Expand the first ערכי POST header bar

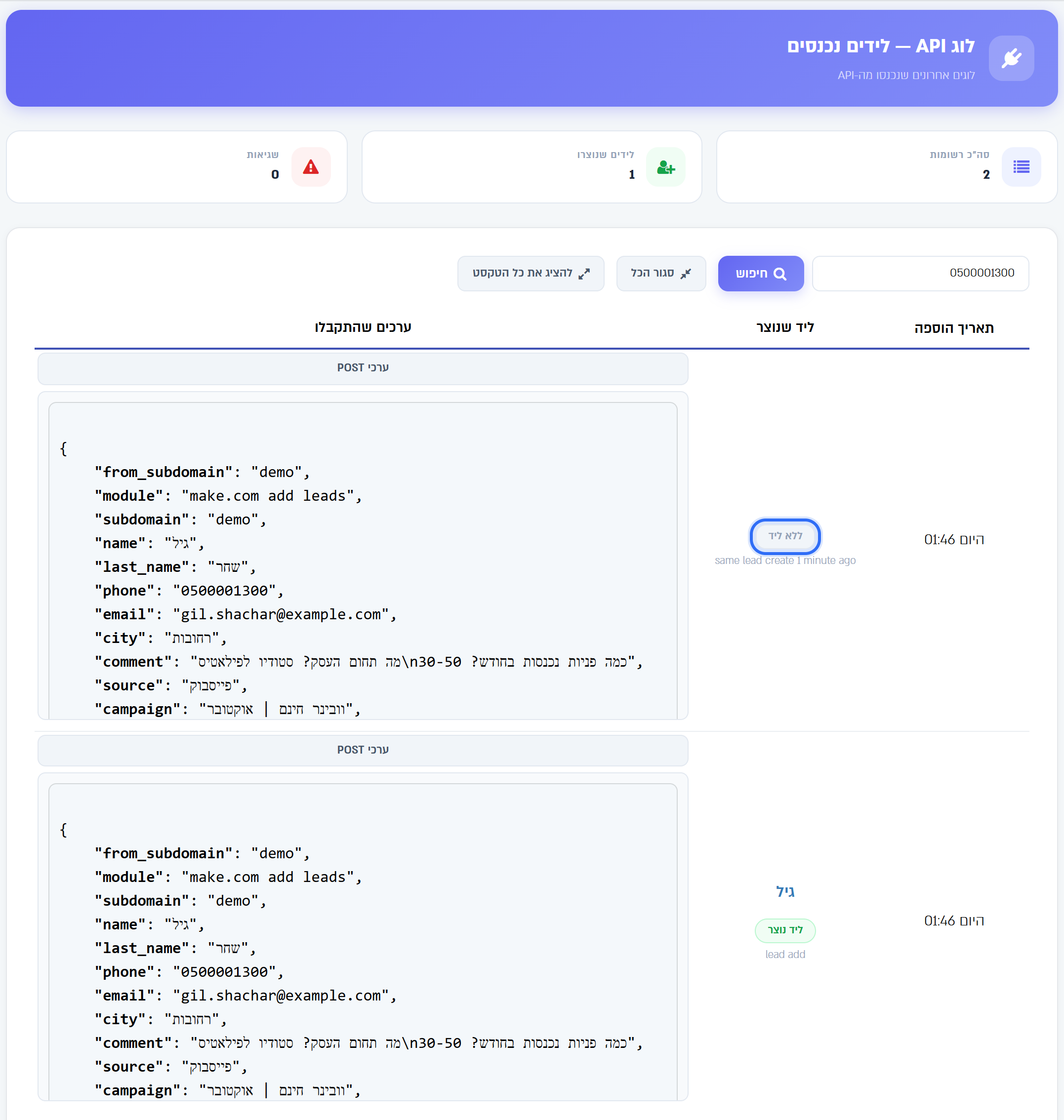[363, 368]
